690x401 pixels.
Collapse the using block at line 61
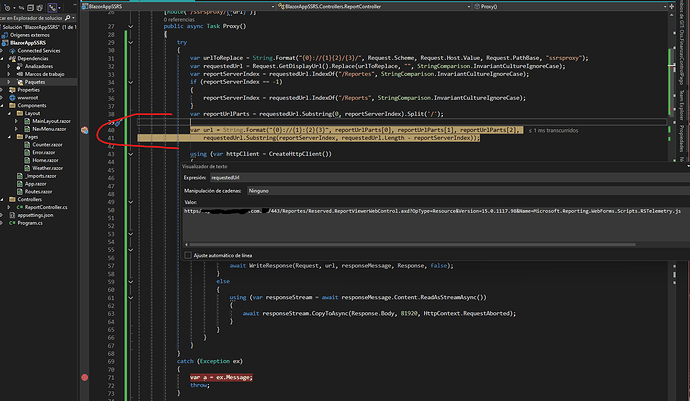(x=131, y=298)
